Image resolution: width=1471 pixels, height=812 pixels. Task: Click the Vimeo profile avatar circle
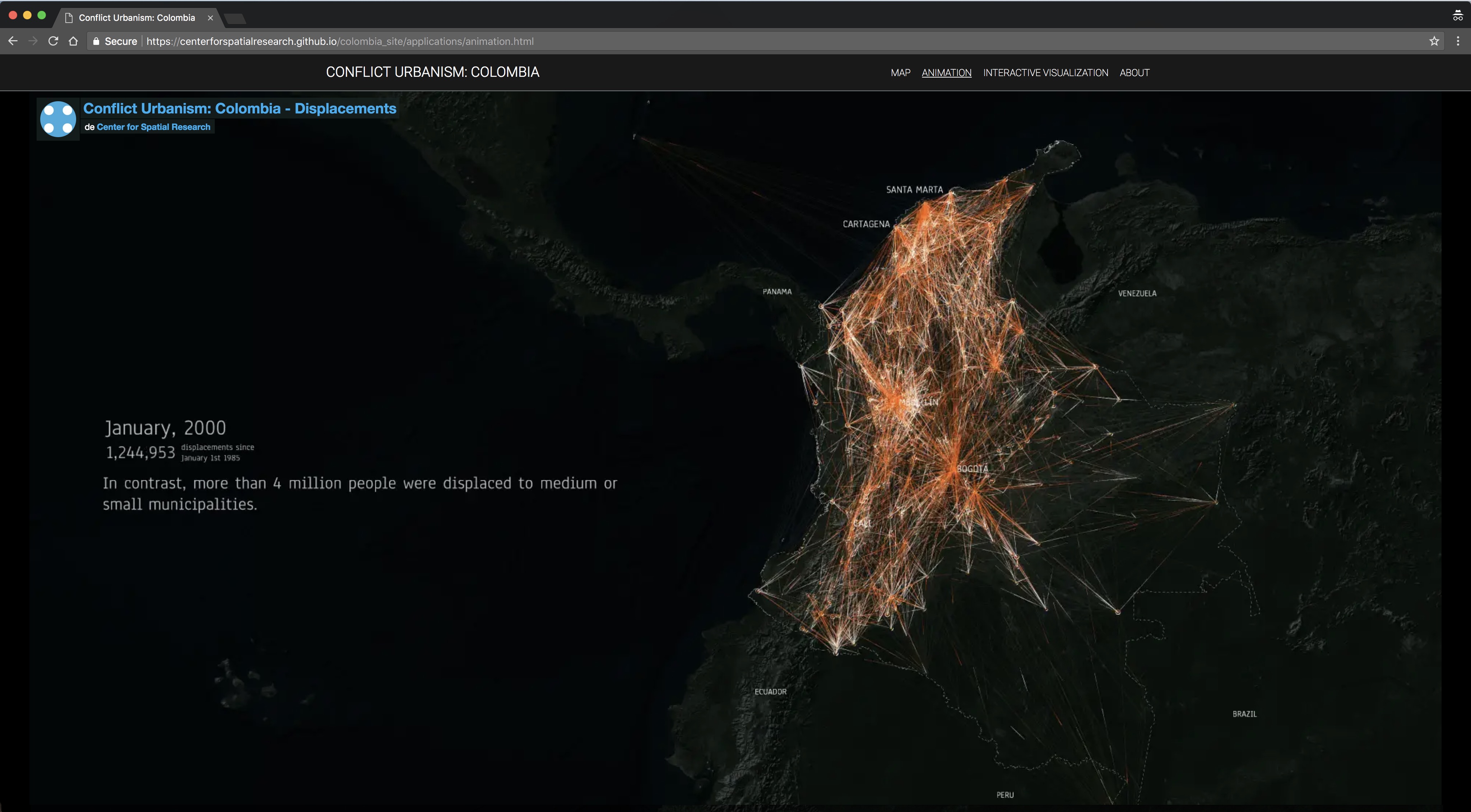click(58, 119)
